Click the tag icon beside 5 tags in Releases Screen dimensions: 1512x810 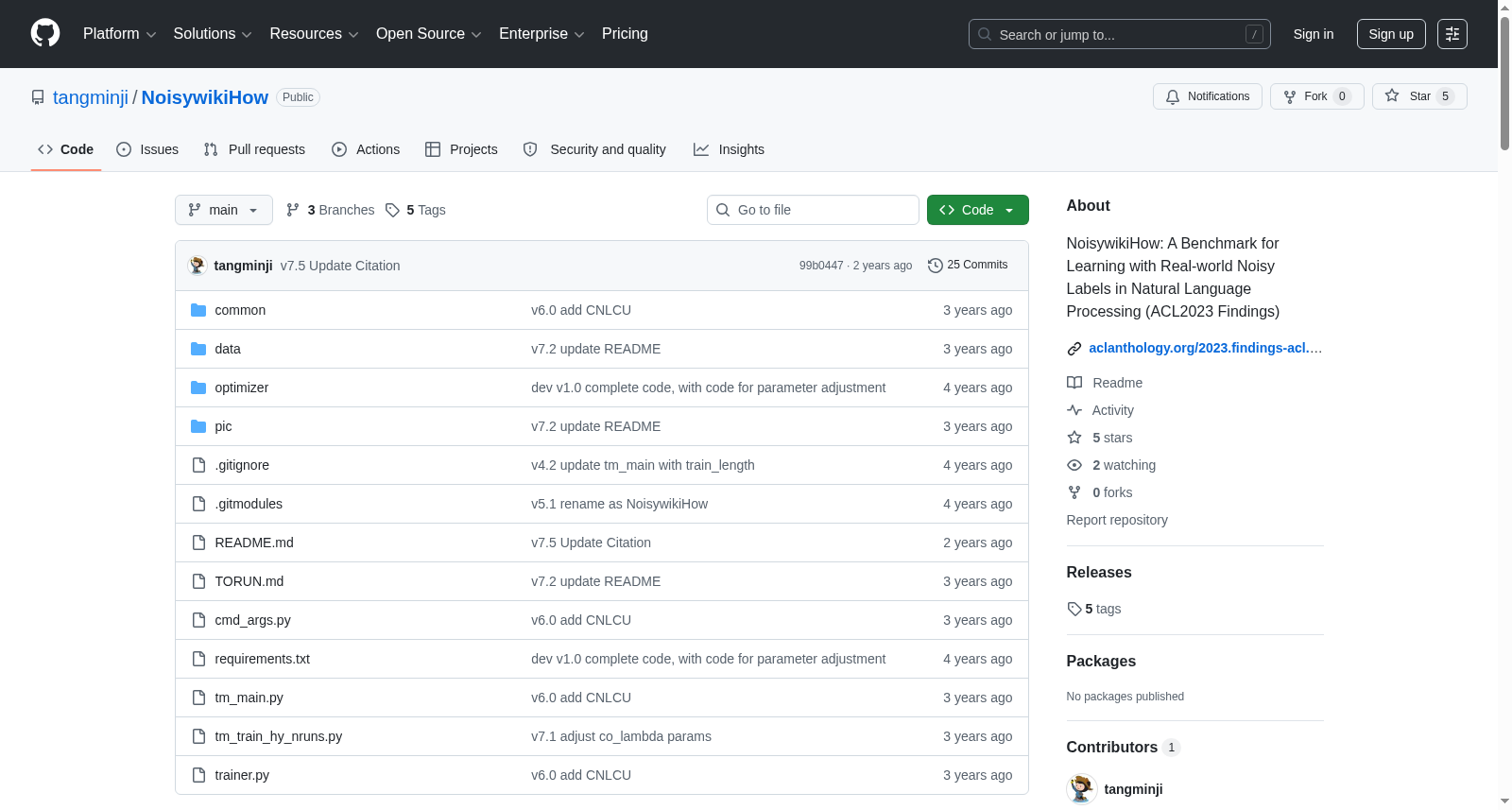(1074, 609)
